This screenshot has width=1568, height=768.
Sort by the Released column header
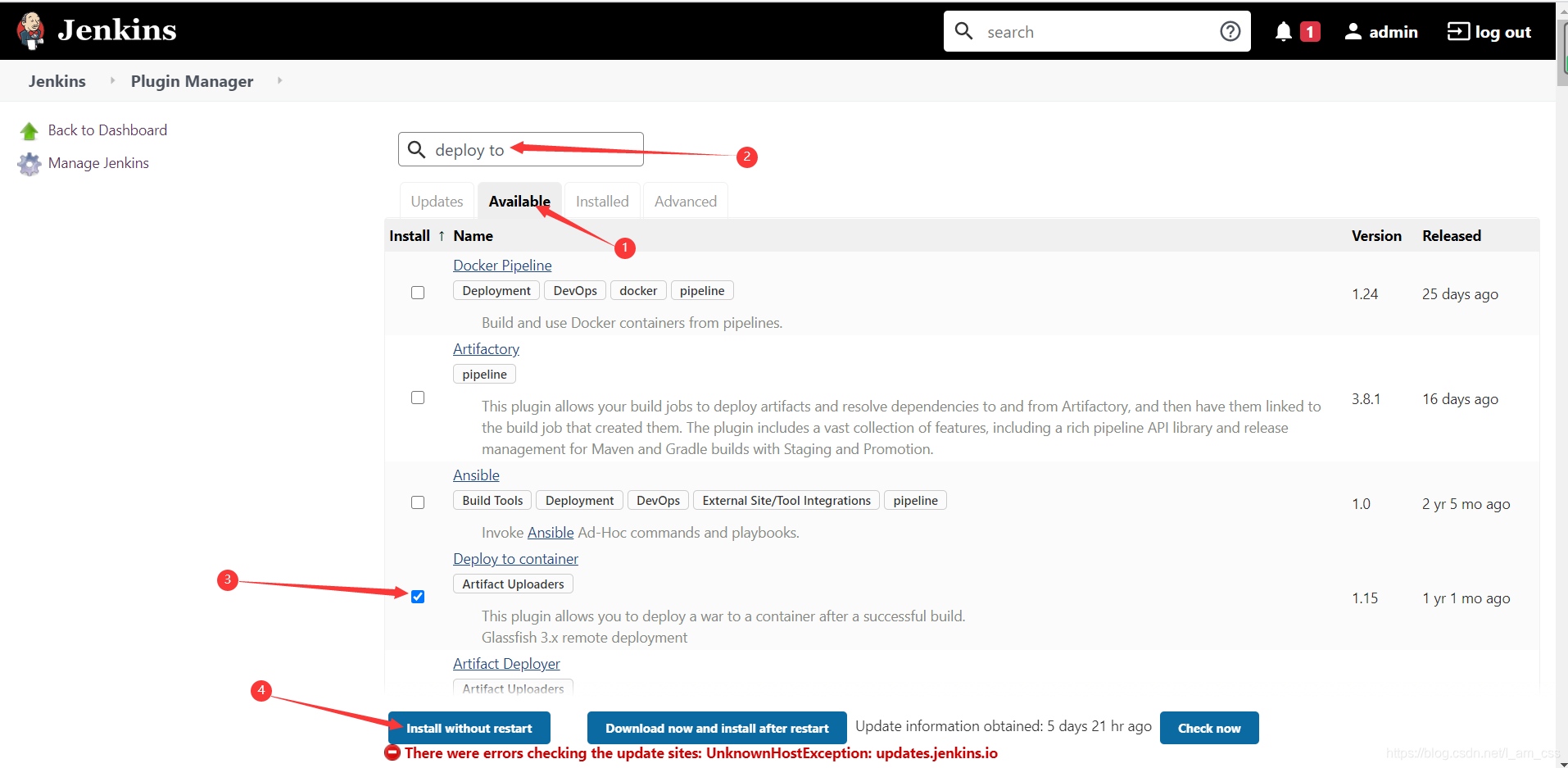pos(1452,236)
